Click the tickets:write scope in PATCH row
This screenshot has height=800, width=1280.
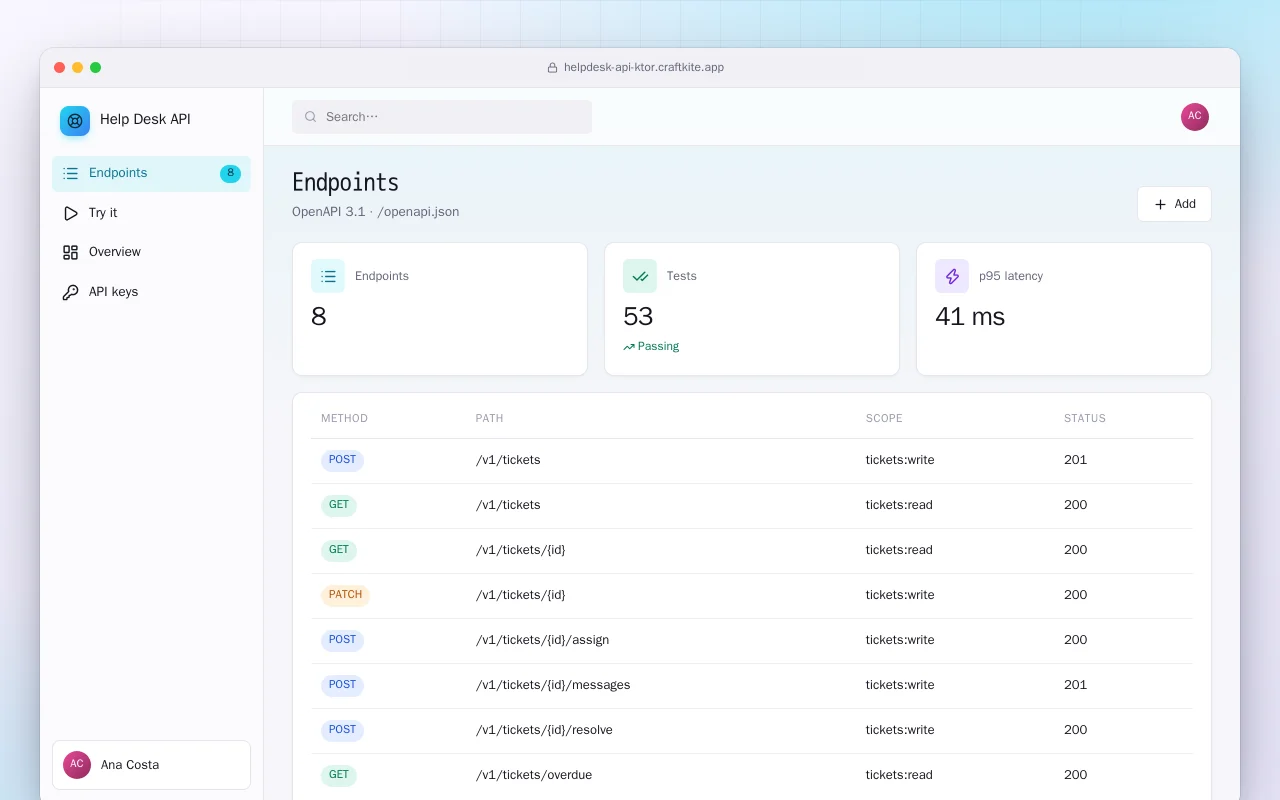click(x=900, y=595)
